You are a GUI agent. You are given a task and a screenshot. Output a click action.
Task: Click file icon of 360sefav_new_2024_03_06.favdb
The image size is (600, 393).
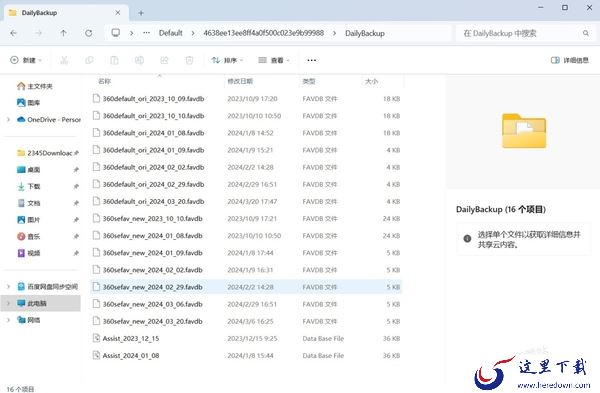pyautogui.click(x=96, y=304)
